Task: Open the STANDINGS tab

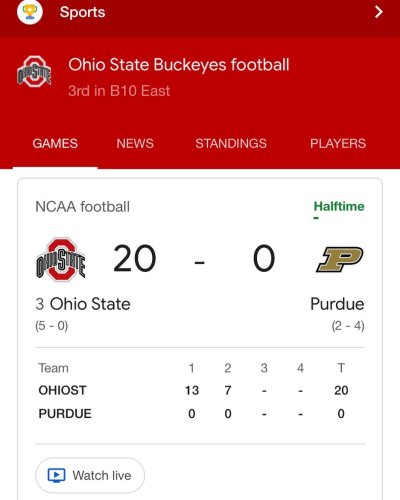Action: coord(231,143)
